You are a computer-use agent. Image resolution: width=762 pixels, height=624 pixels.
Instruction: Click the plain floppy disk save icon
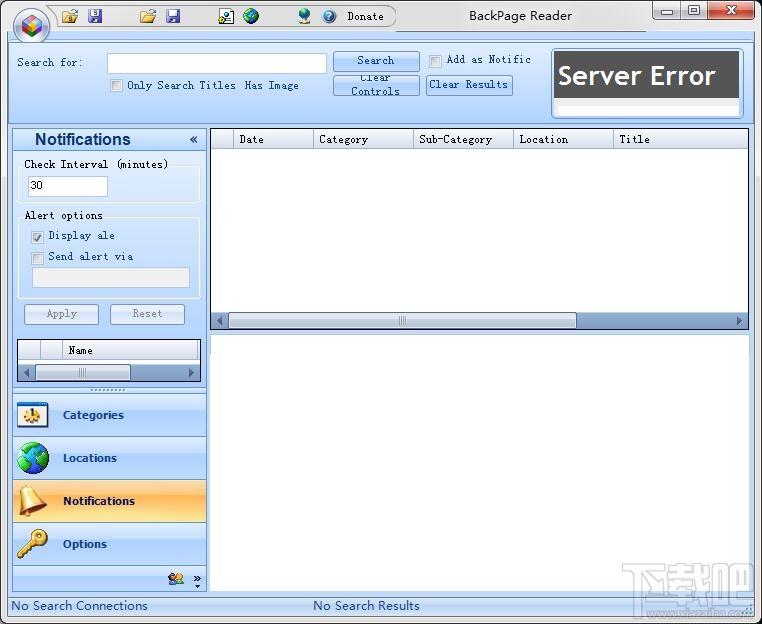pyautogui.click(x=173, y=16)
